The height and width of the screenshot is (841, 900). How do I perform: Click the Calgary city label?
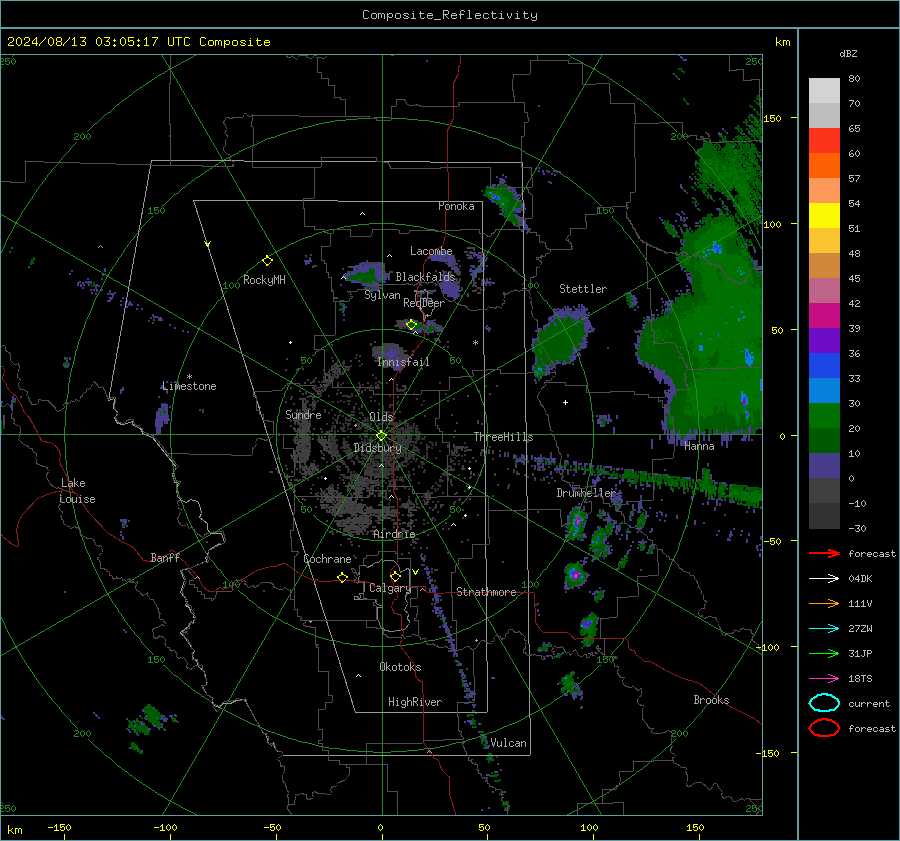390,588
